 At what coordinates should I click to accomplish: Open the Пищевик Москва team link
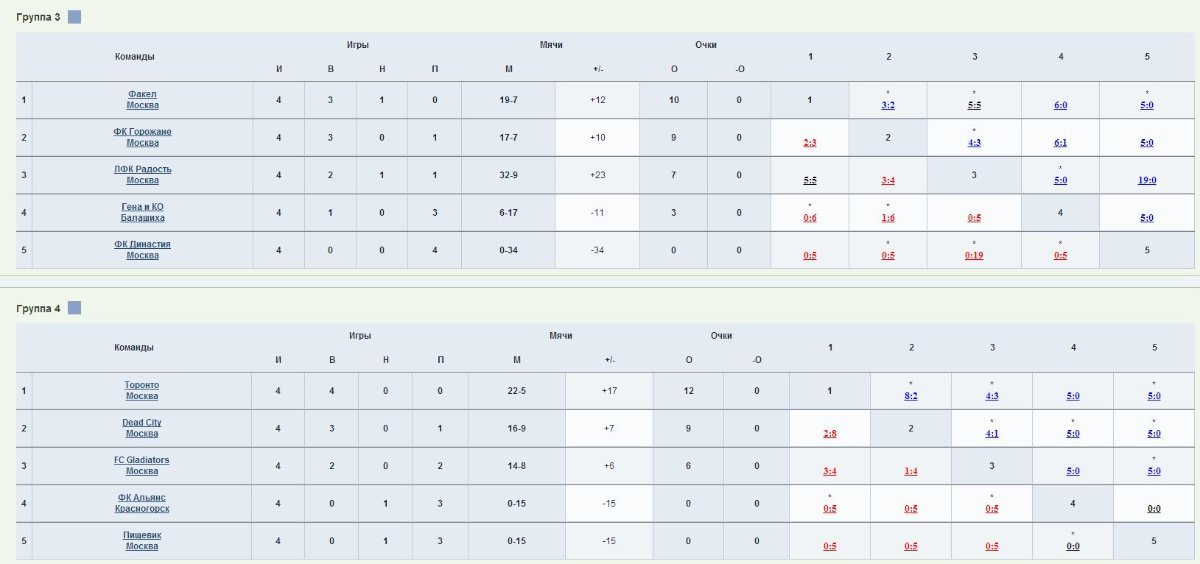[141, 541]
